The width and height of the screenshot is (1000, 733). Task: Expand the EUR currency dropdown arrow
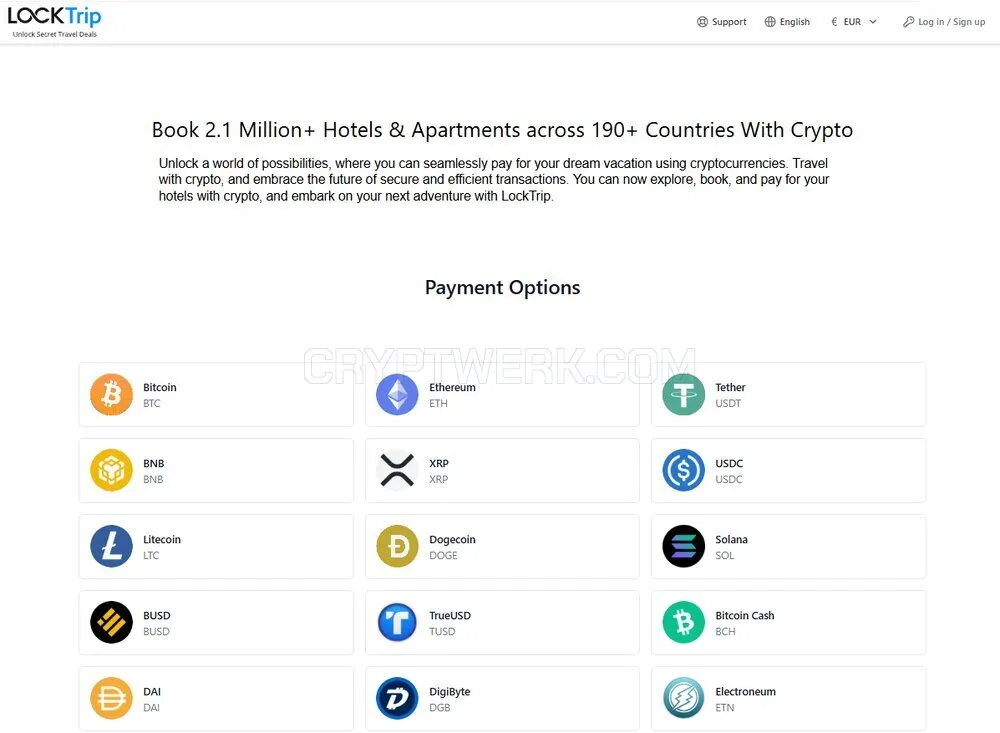(873, 22)
